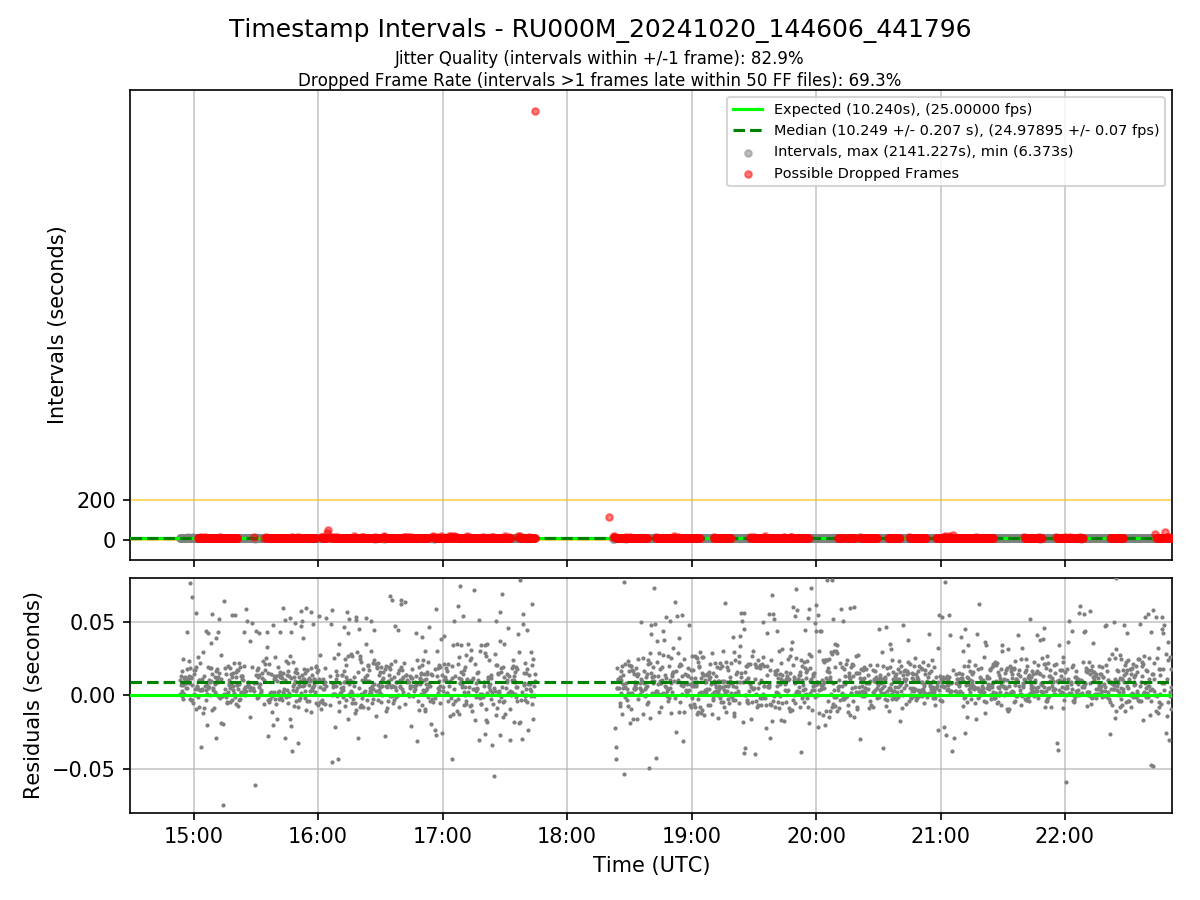Viewport: 1200px width, 900px height.
Task: Click the 0 tick label on the intervals axis
Action: tap(110, 540)
